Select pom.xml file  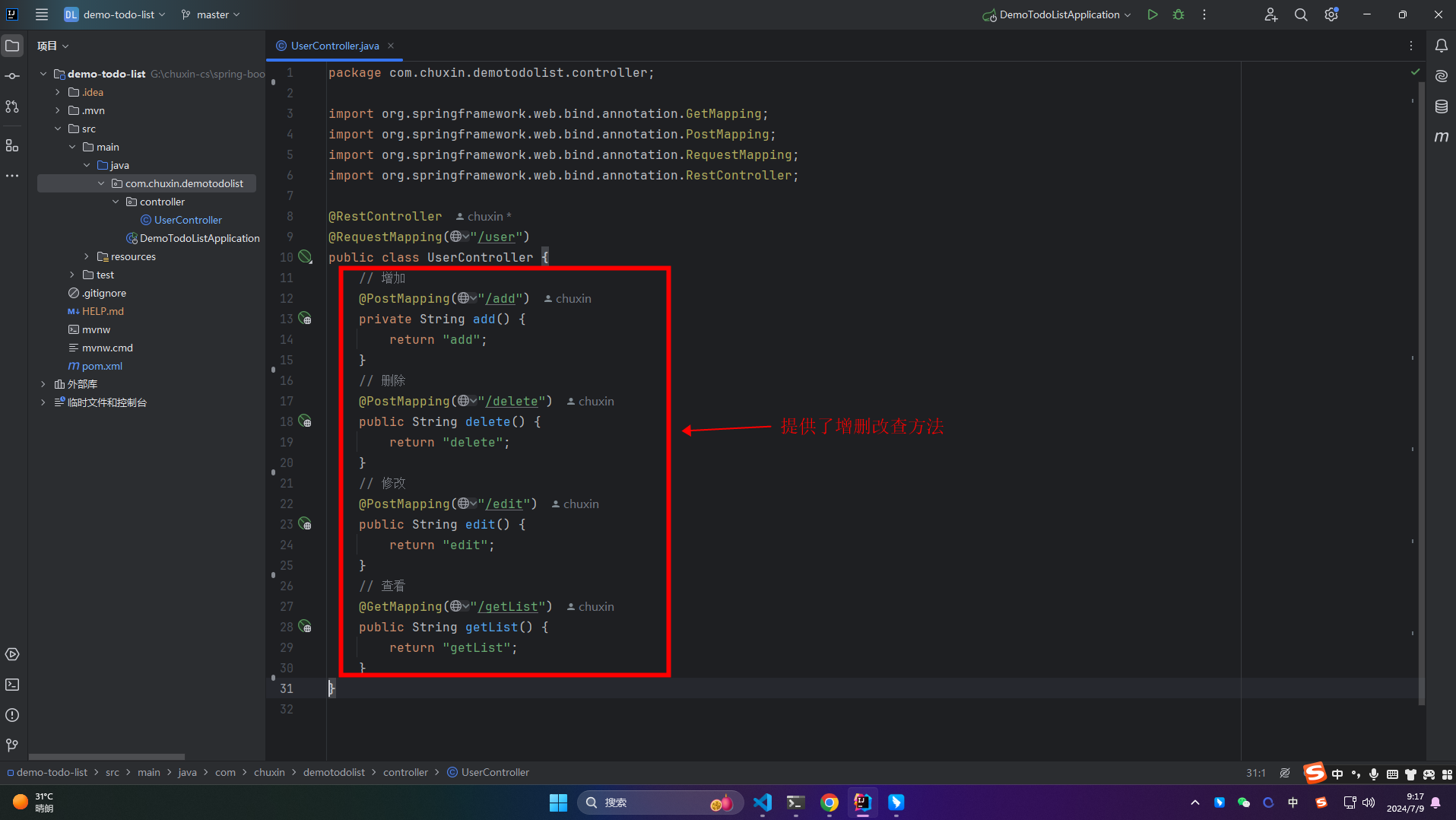click(102, 366)
